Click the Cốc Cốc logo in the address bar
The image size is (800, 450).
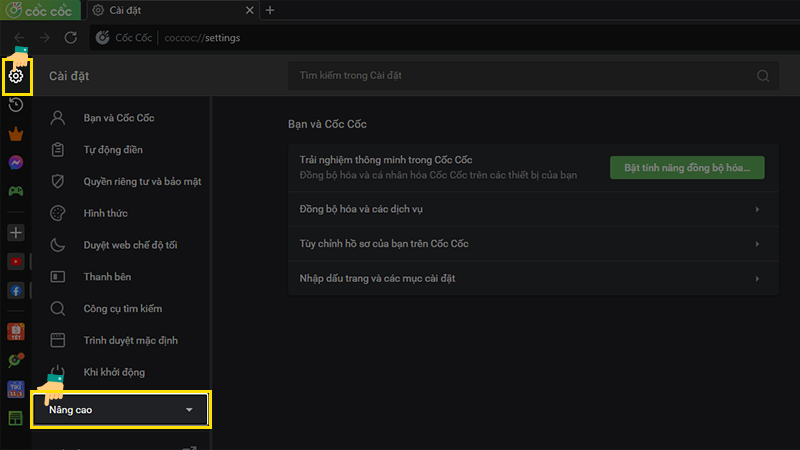(x=103, y=38)
